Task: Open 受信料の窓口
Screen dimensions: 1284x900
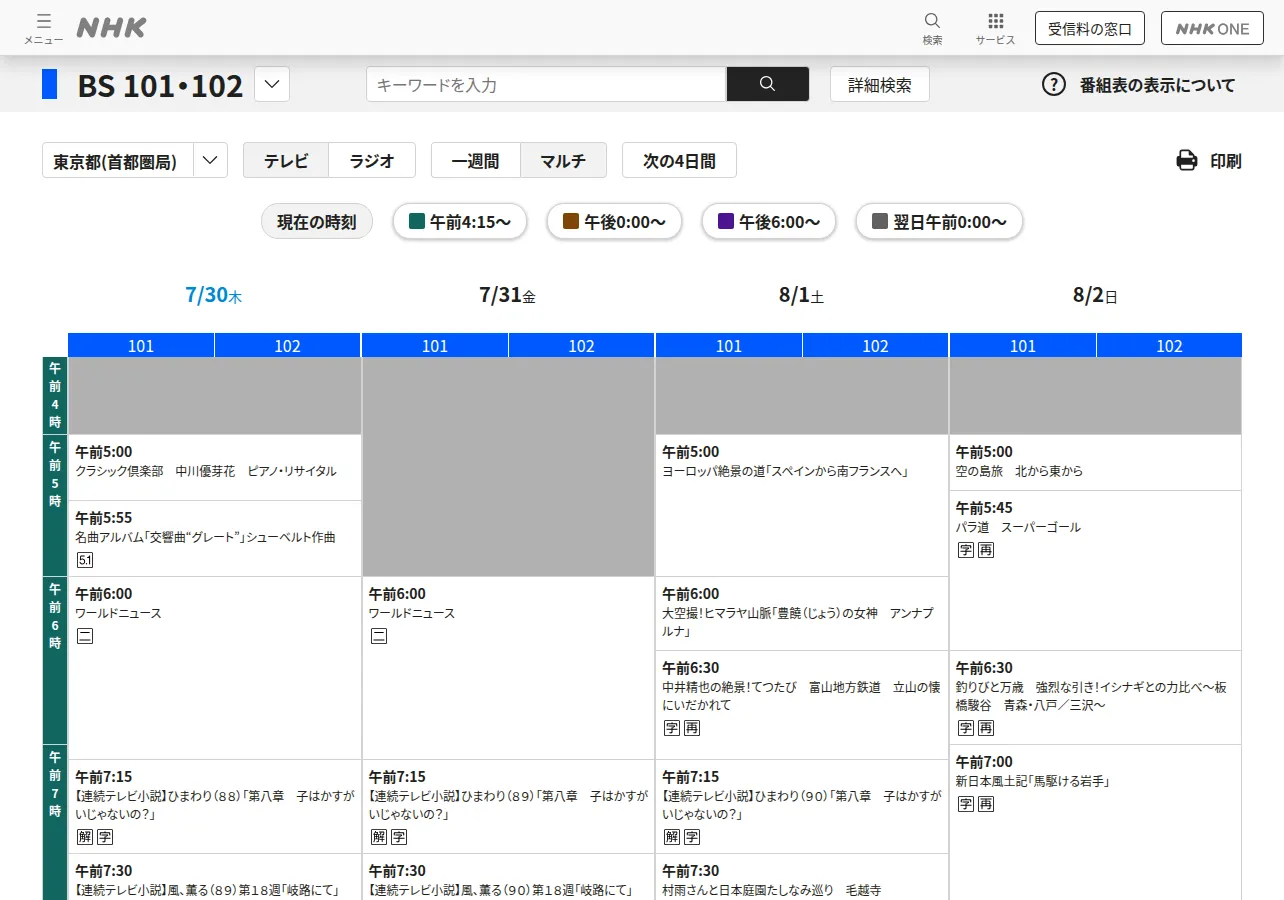Action: tap(1090, 28)
